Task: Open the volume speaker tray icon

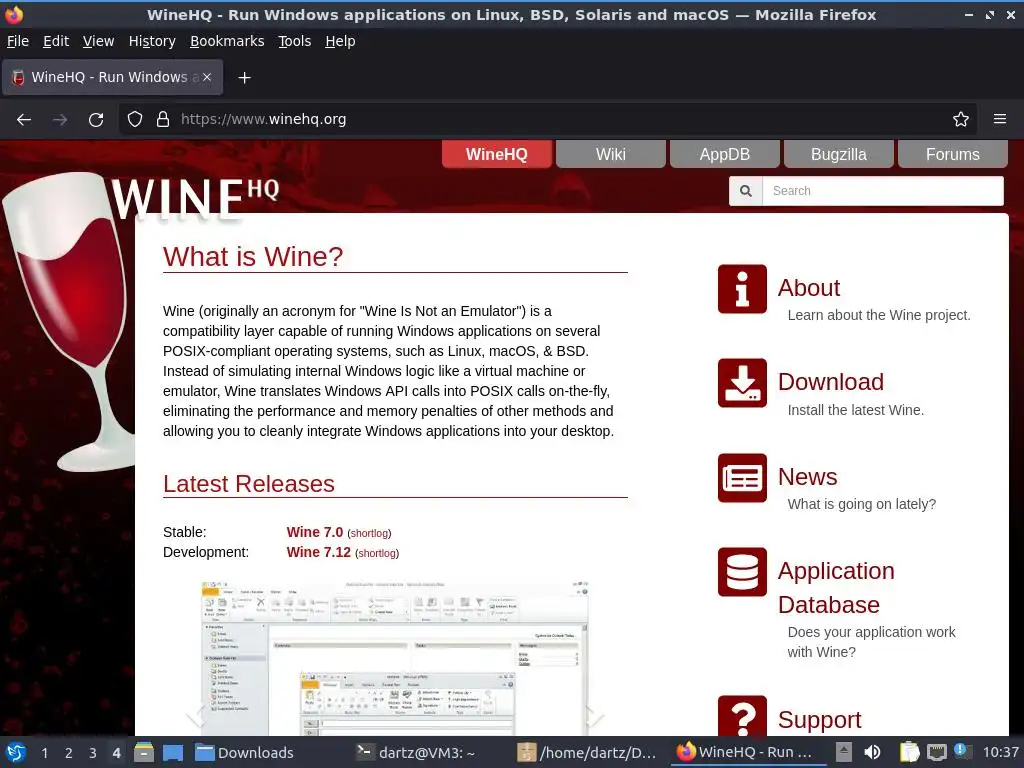Action: (872, 752)
